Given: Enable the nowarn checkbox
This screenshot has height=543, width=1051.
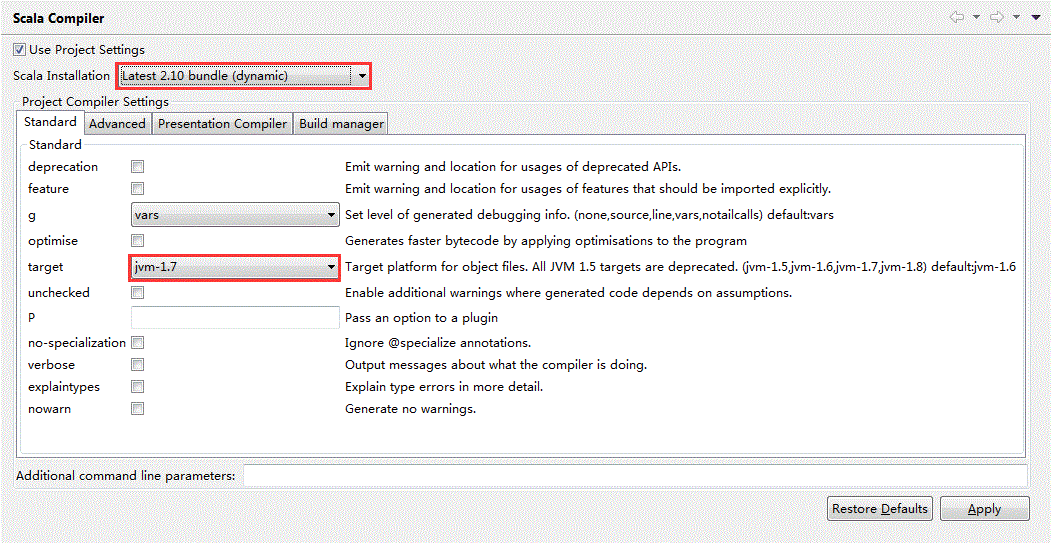Looking at the screenshot, I should 137,408.
